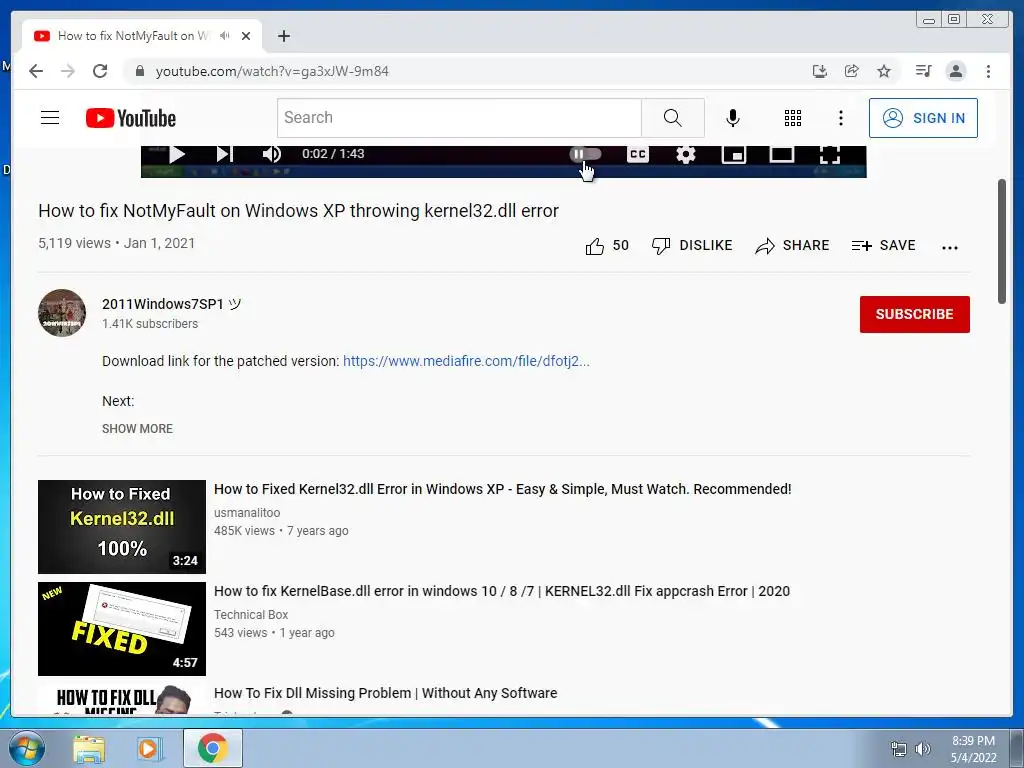1024x768 pixels.
Task: Open Chrome profile avatar button
Action: 955,71
